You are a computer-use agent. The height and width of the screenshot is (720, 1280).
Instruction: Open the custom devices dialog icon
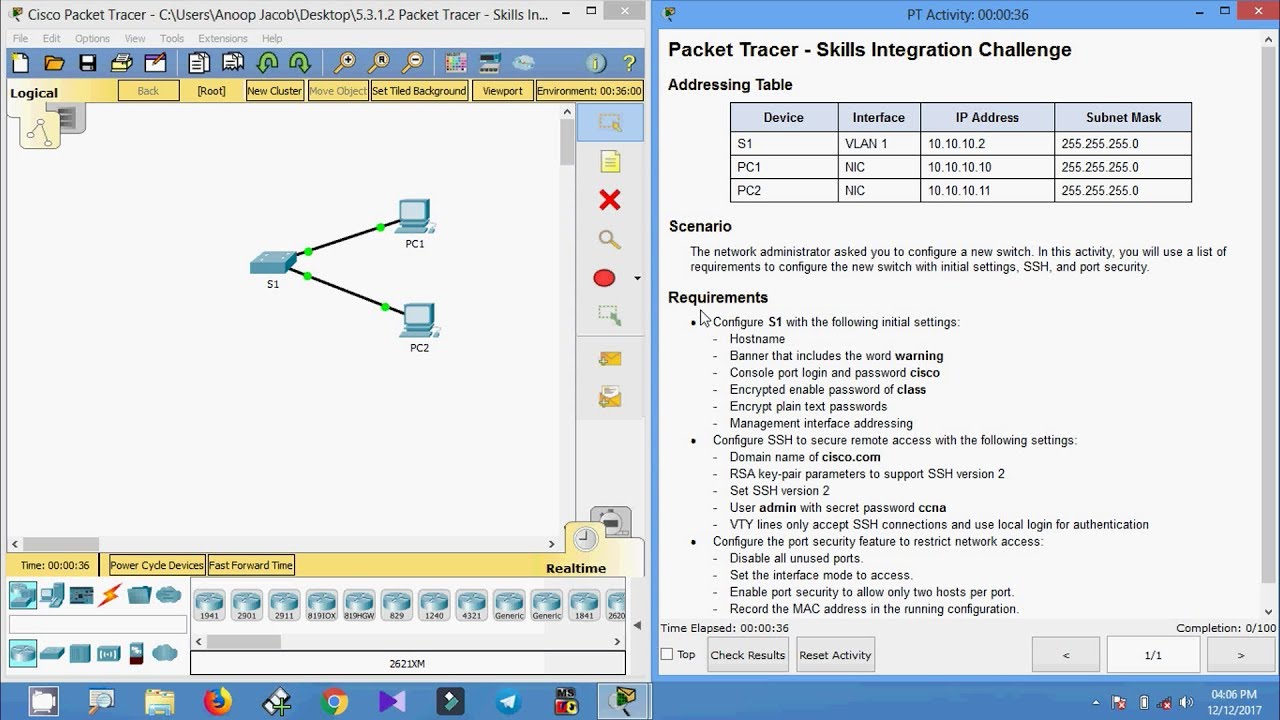(x=490, y=63)
